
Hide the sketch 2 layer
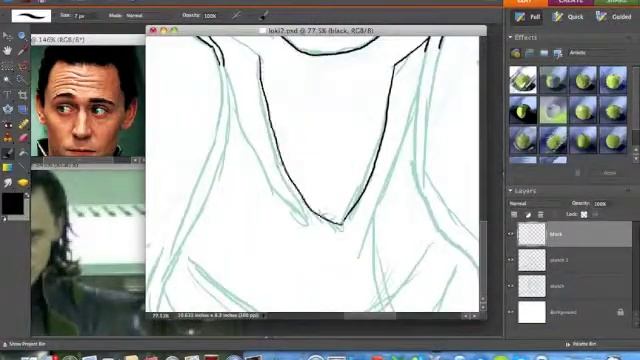point(511,260)
